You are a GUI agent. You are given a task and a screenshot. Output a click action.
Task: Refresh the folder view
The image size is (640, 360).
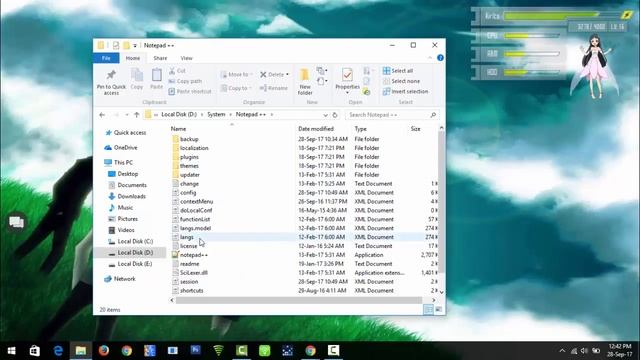point(335,115)
